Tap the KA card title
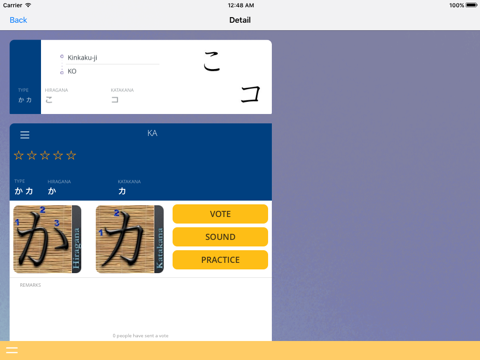480x360 pixels. tap(152, 133)
